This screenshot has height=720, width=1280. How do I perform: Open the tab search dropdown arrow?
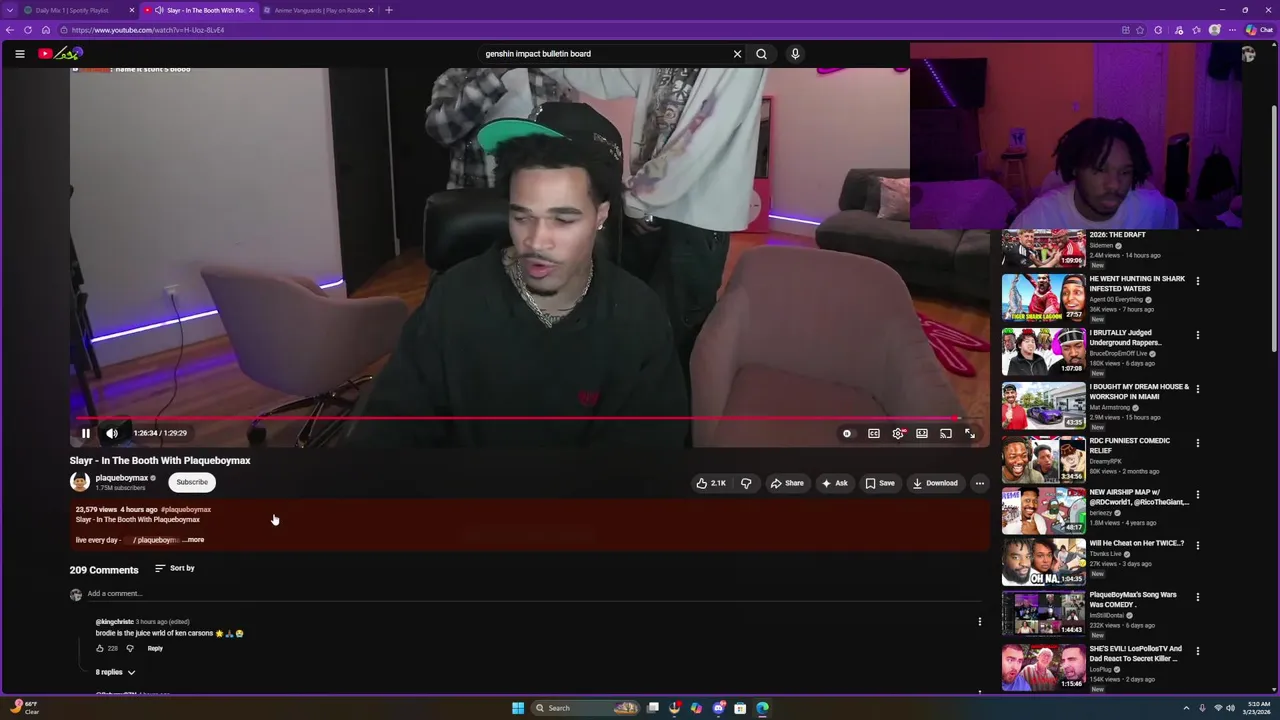[x=11, y=10]
